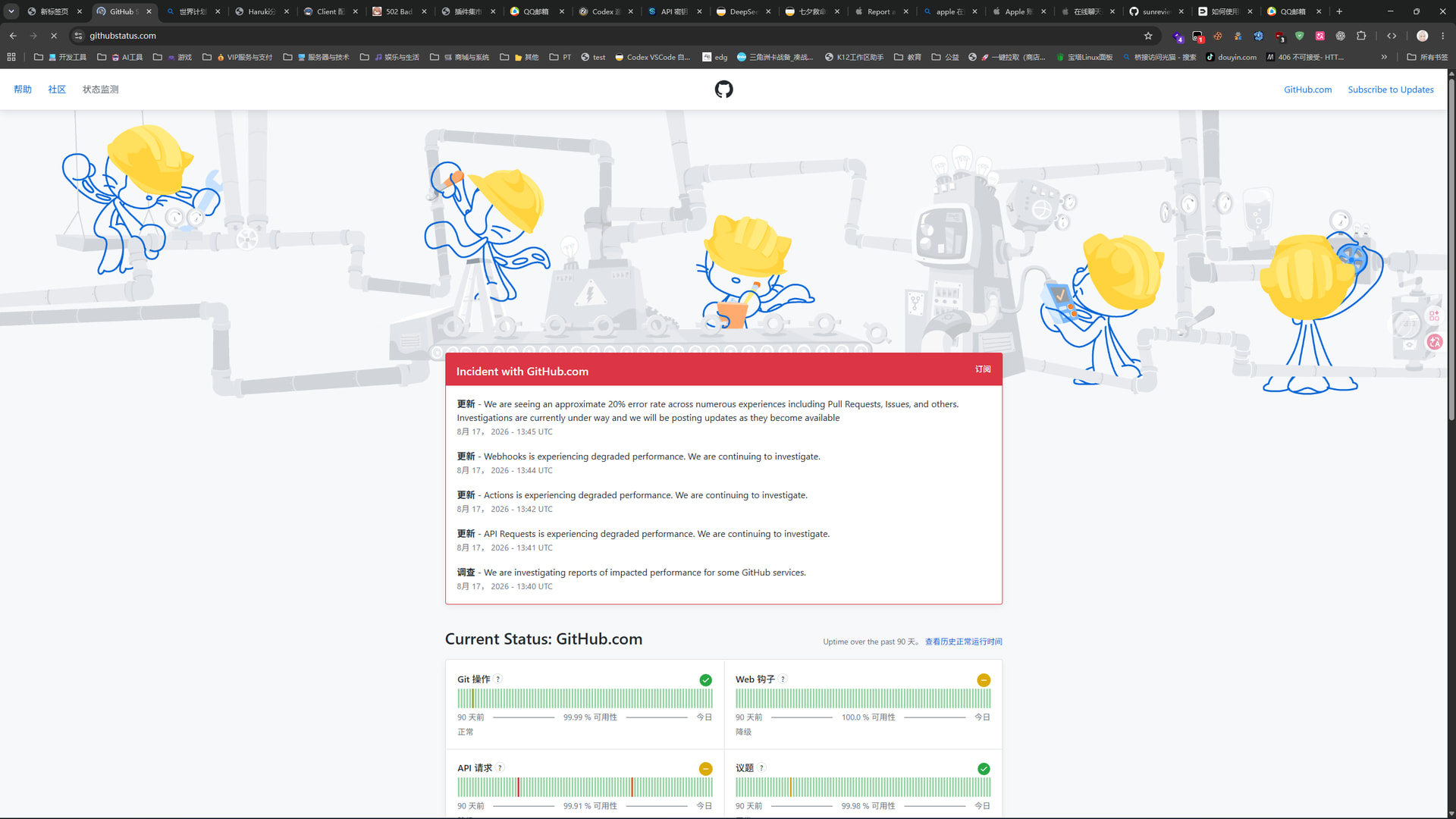Screen dimensions: 1456x819
Task: Open the Web 钩子 help question mark
Action: click(x=783, y=679)
